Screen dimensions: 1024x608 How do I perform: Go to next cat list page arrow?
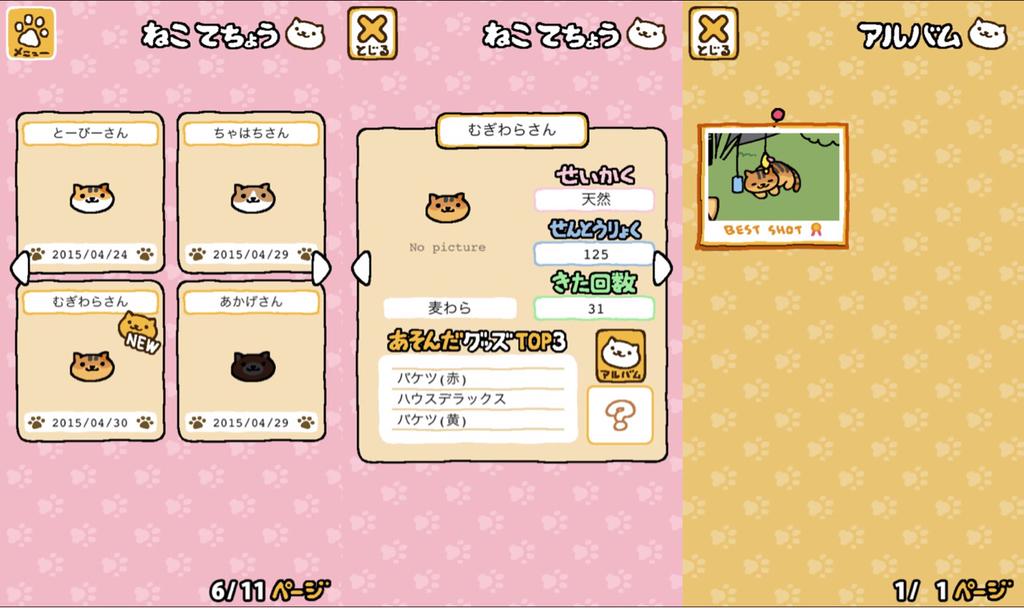(x=321, y=268)
